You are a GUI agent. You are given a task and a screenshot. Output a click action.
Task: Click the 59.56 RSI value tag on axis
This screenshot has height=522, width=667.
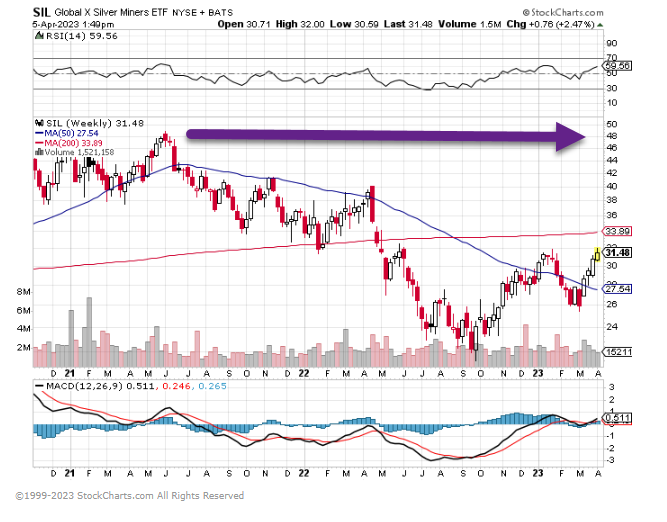pos(618,66)
